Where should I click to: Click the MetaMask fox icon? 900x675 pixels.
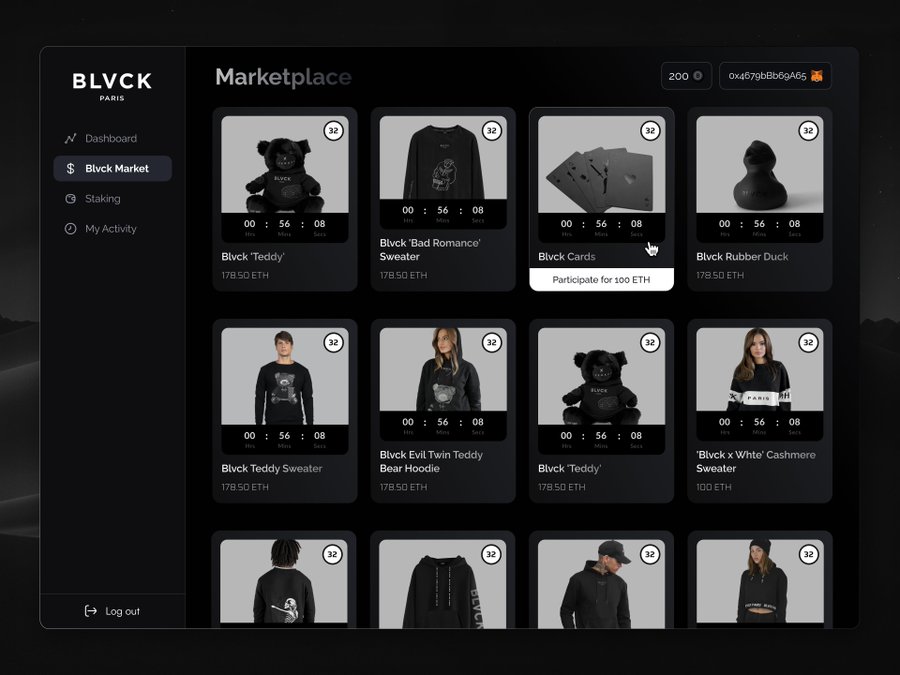817,76
